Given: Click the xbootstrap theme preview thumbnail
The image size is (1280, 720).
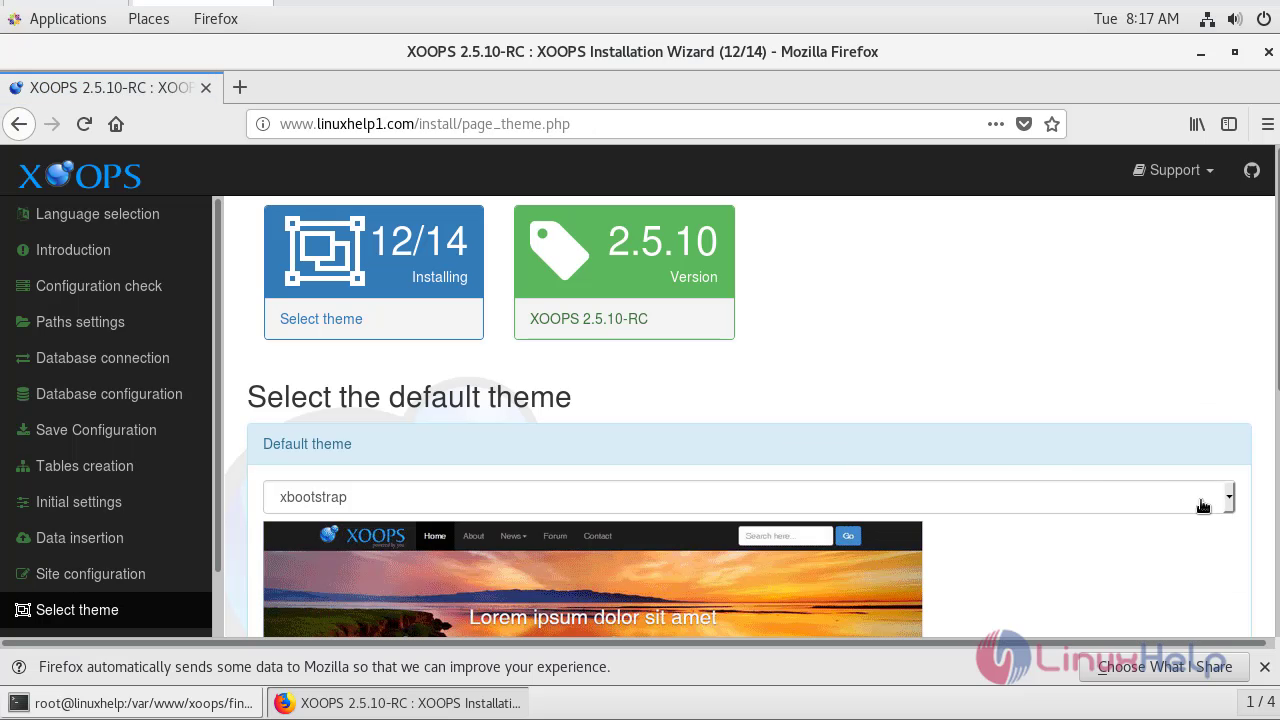Looking at the screenshot, I should click(593, 579).
